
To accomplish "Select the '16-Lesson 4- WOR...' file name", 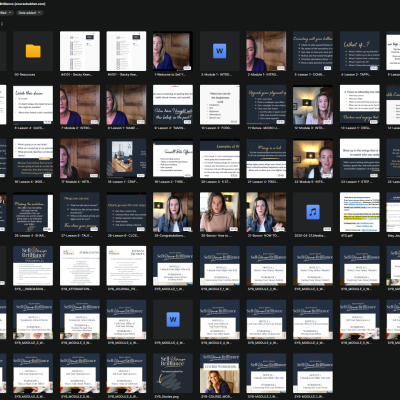I will tap(29, 182).
